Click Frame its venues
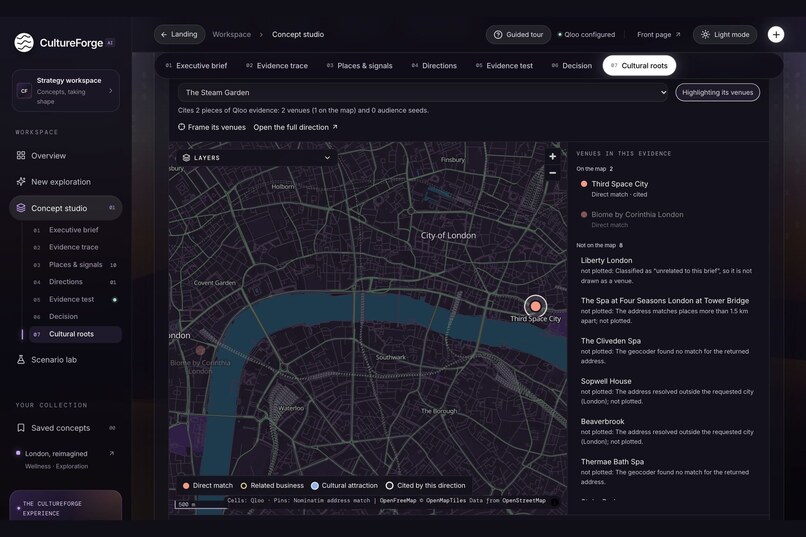The width and height of the screenshot is (806, 537). pyautogui.click(x=212, y=127)
